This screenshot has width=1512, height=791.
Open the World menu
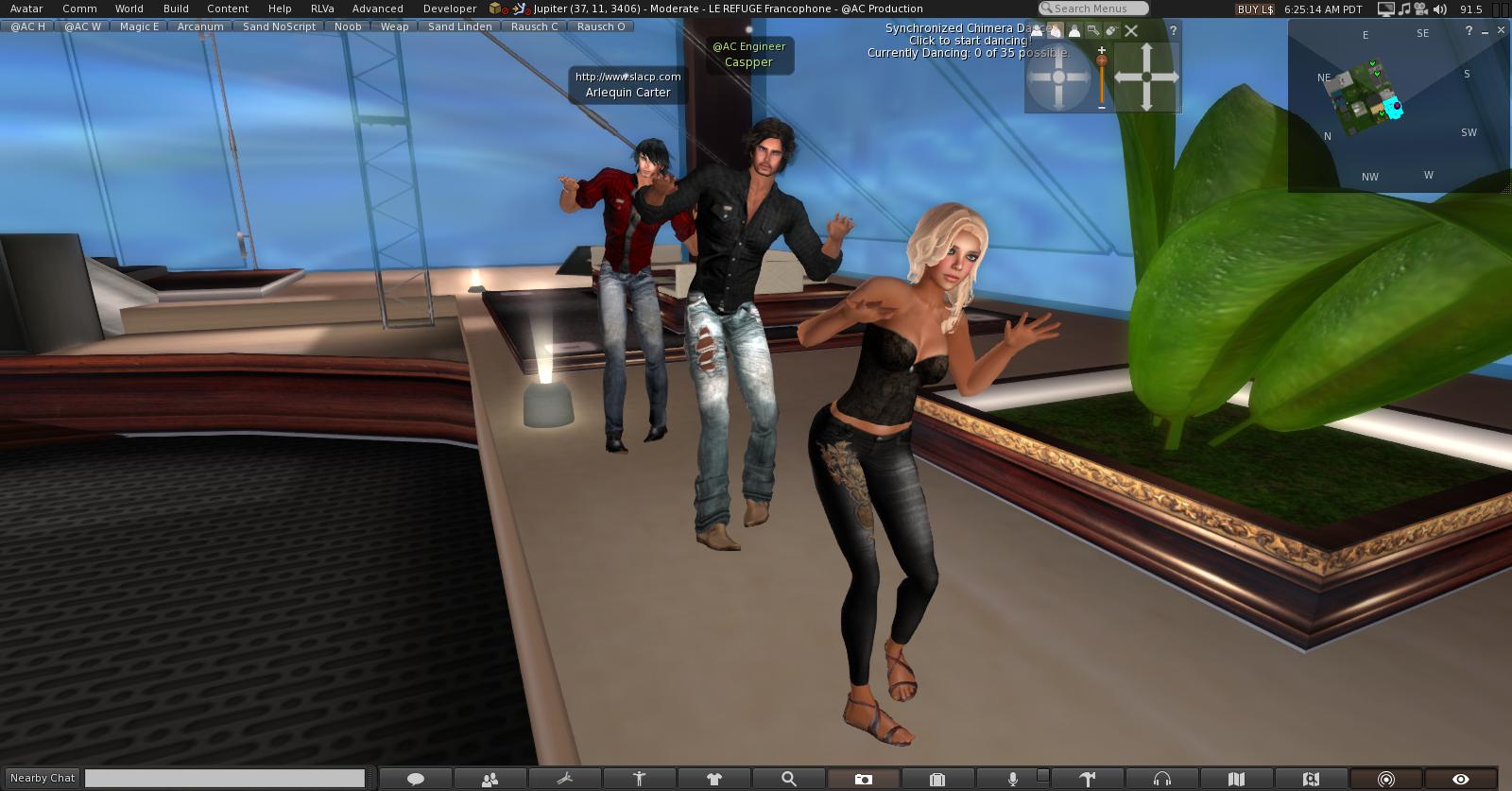pyautogui.click(x=129, y=9)
